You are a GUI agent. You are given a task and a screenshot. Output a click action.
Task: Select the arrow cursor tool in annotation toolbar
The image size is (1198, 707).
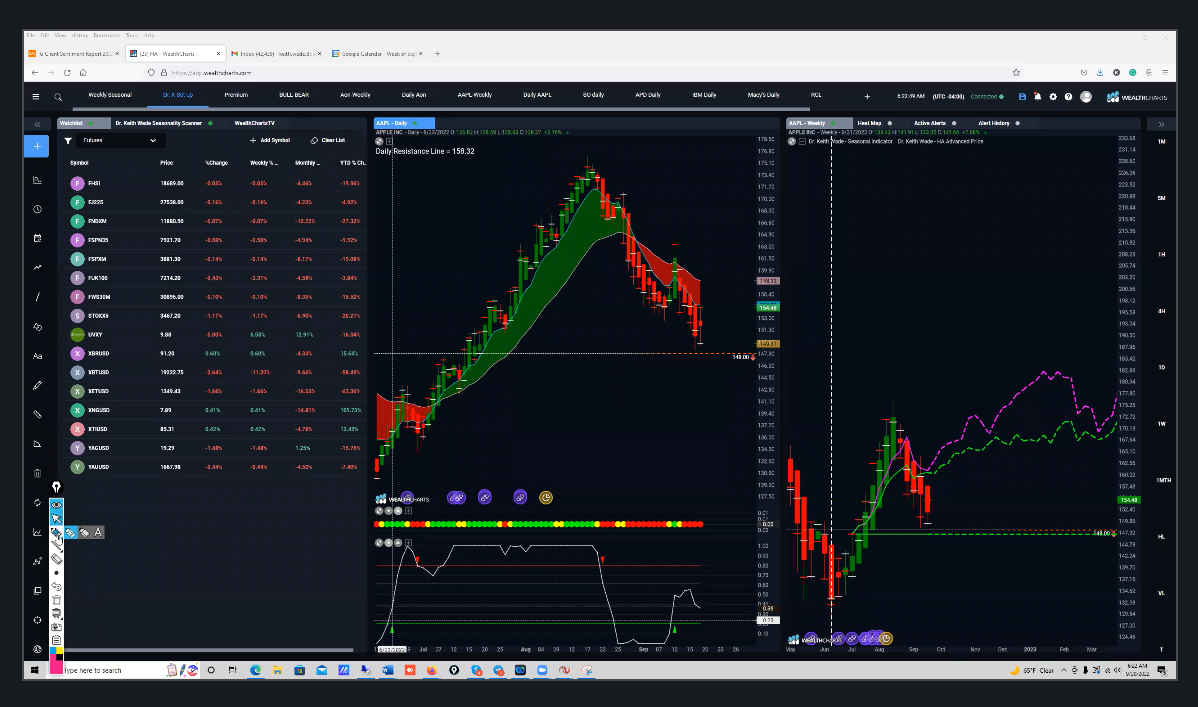57,518
